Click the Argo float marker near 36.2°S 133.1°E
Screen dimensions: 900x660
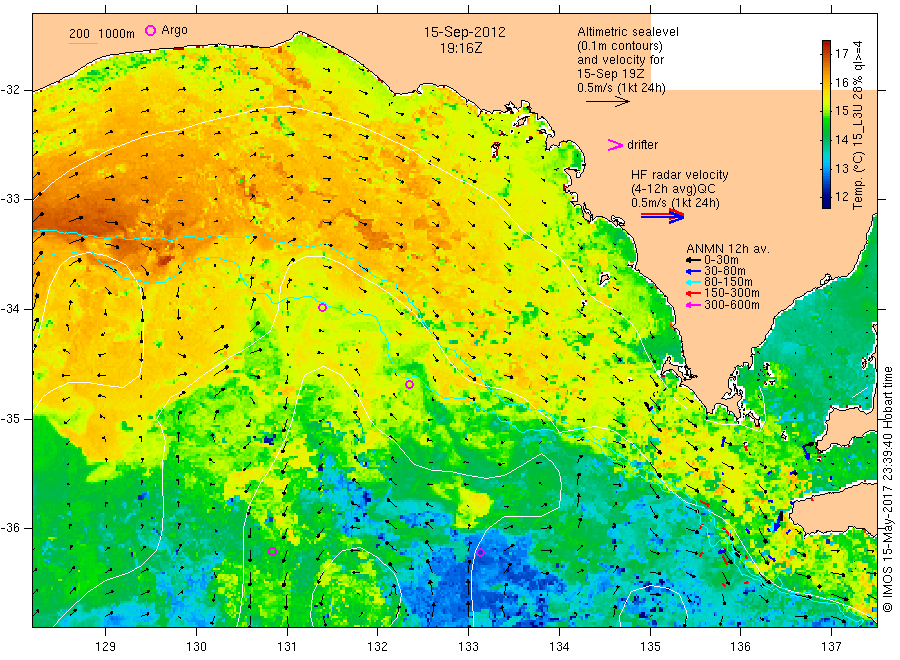[x=480, y=553]
